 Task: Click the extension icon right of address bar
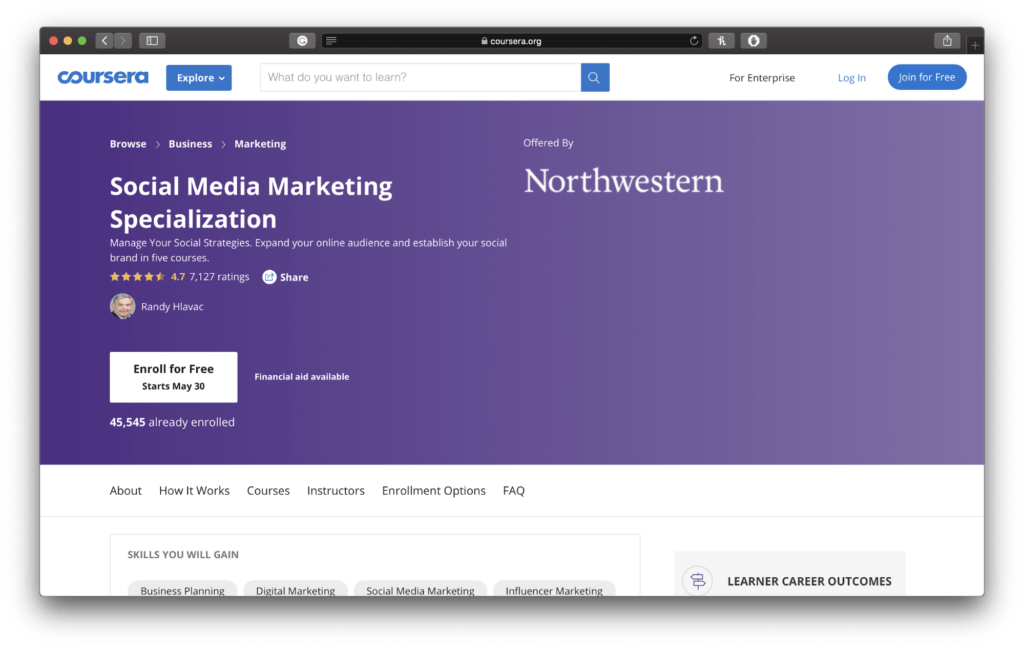pyautogui.click(x=722, y=40)
